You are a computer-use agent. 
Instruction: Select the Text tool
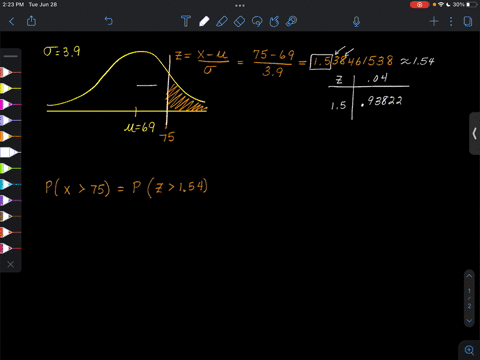(186, 21)
